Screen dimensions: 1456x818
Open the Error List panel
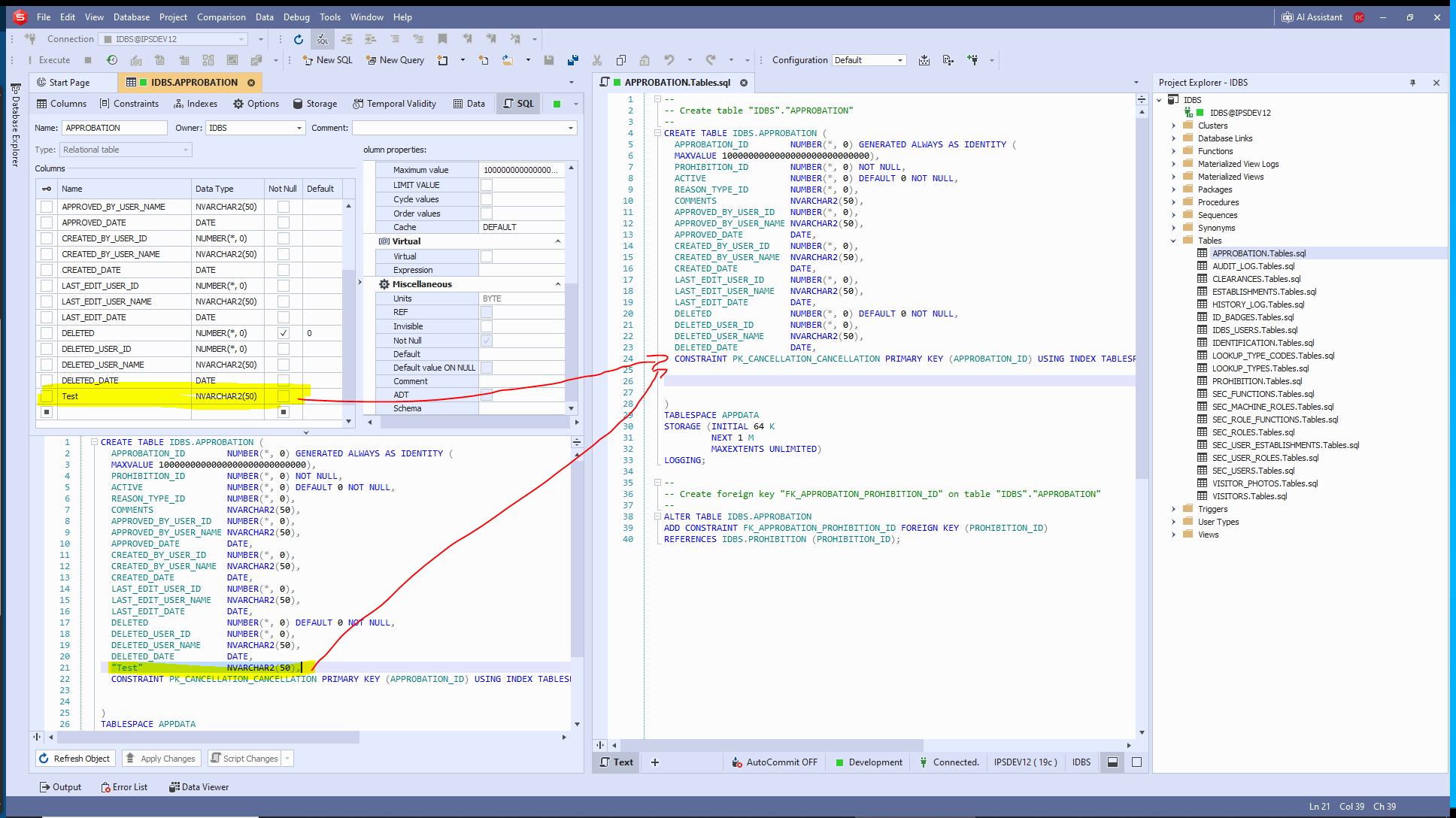tap(124, 787)
